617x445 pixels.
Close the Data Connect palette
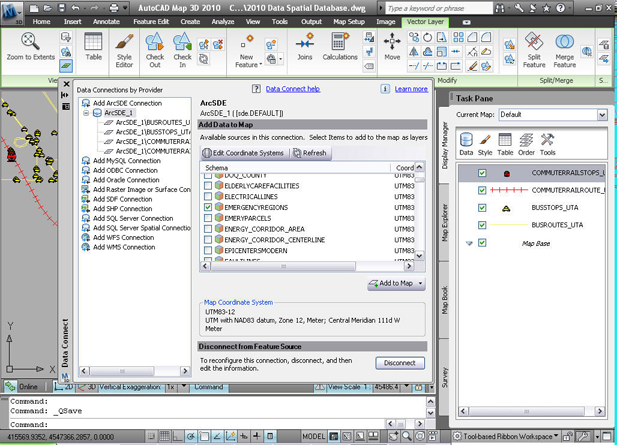tap(66, 84)
